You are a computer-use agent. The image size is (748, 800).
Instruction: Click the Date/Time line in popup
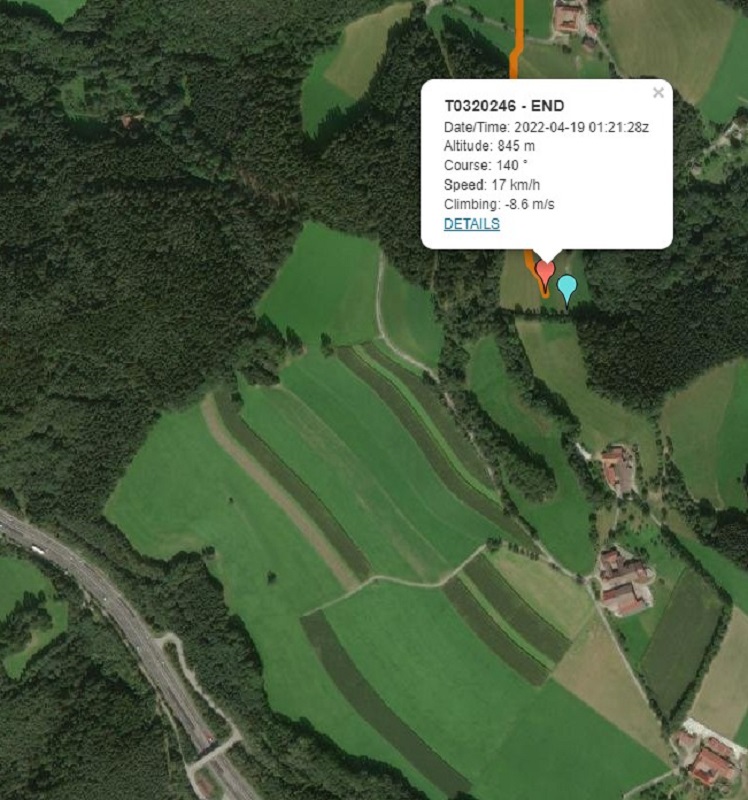[546, 127]
